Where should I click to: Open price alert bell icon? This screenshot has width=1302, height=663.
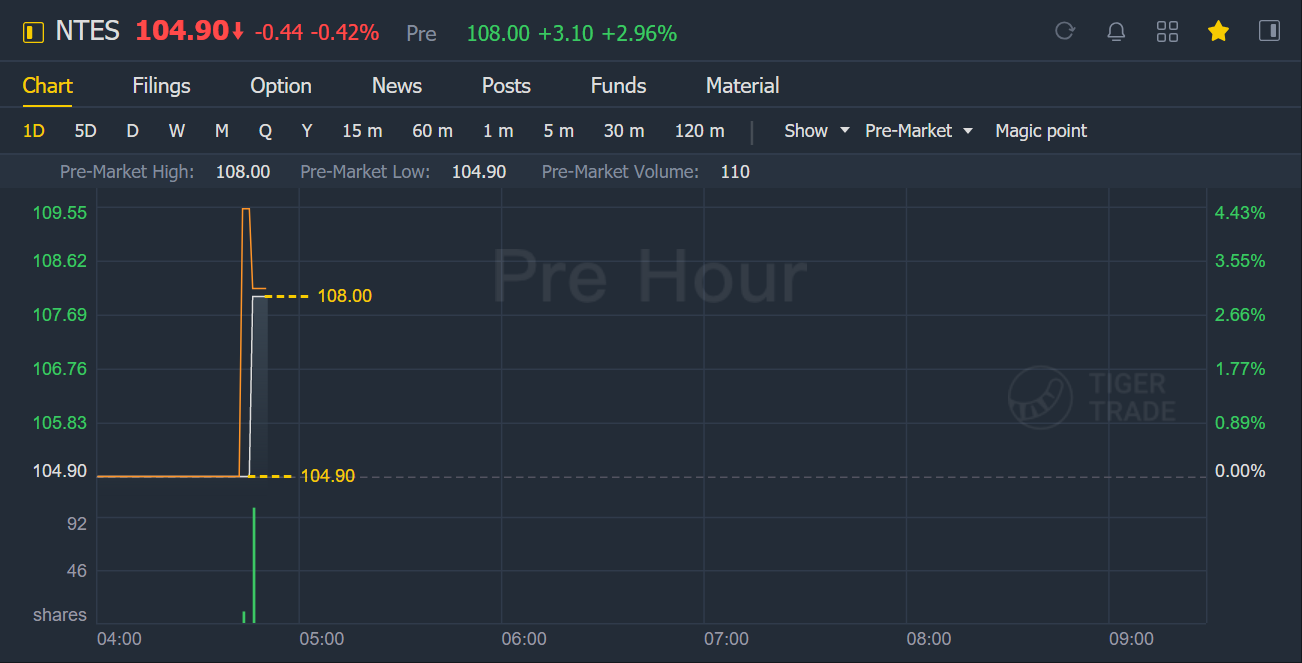pos(1116,32)
